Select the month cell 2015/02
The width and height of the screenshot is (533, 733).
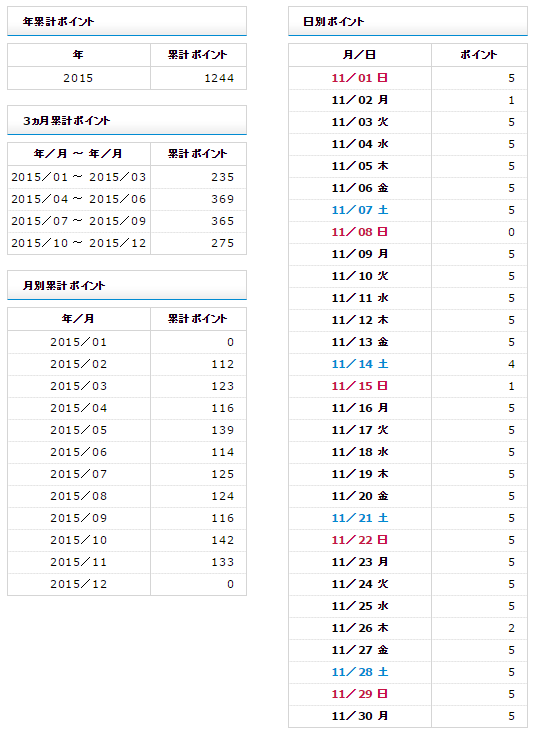(x=79, y=364)
